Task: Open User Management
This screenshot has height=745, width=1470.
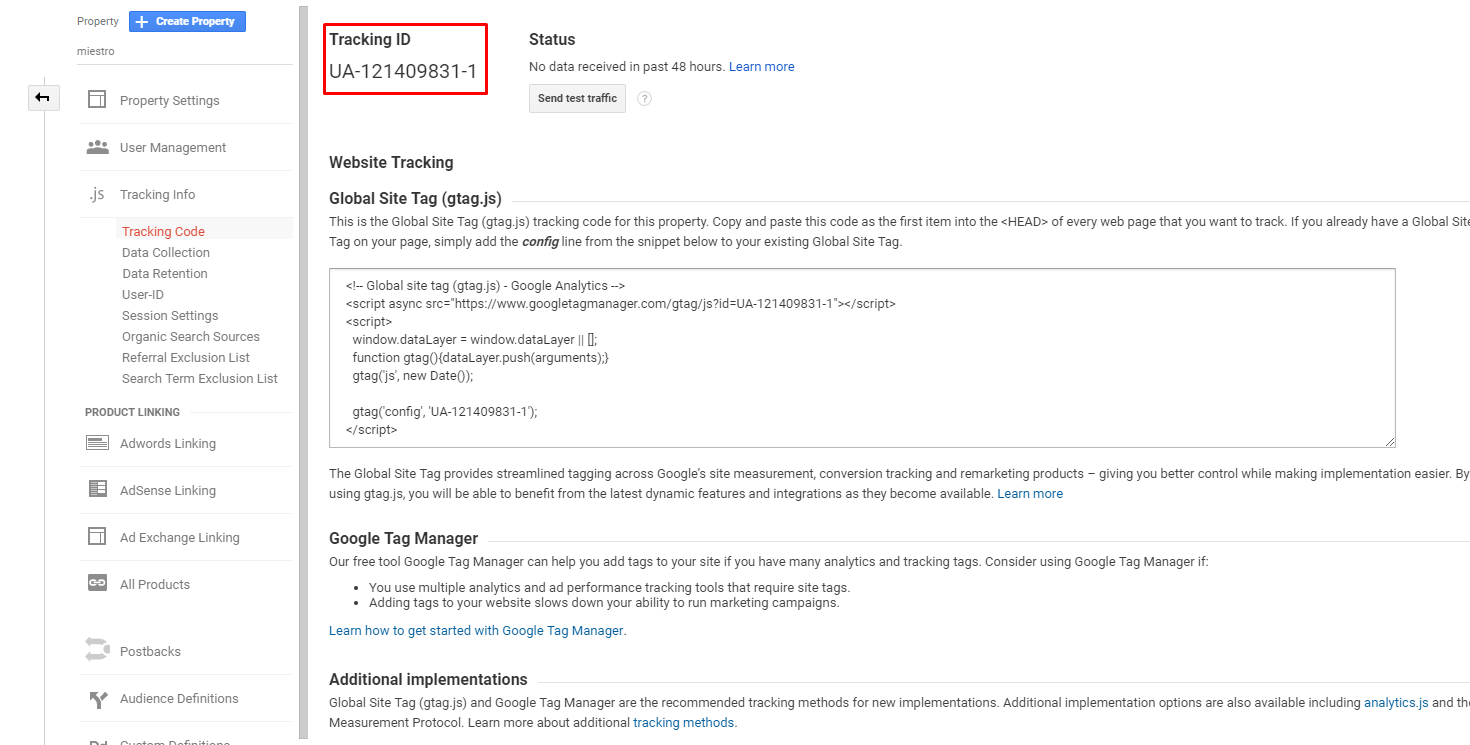Action: pyautogui.click(x=173, y=147)
